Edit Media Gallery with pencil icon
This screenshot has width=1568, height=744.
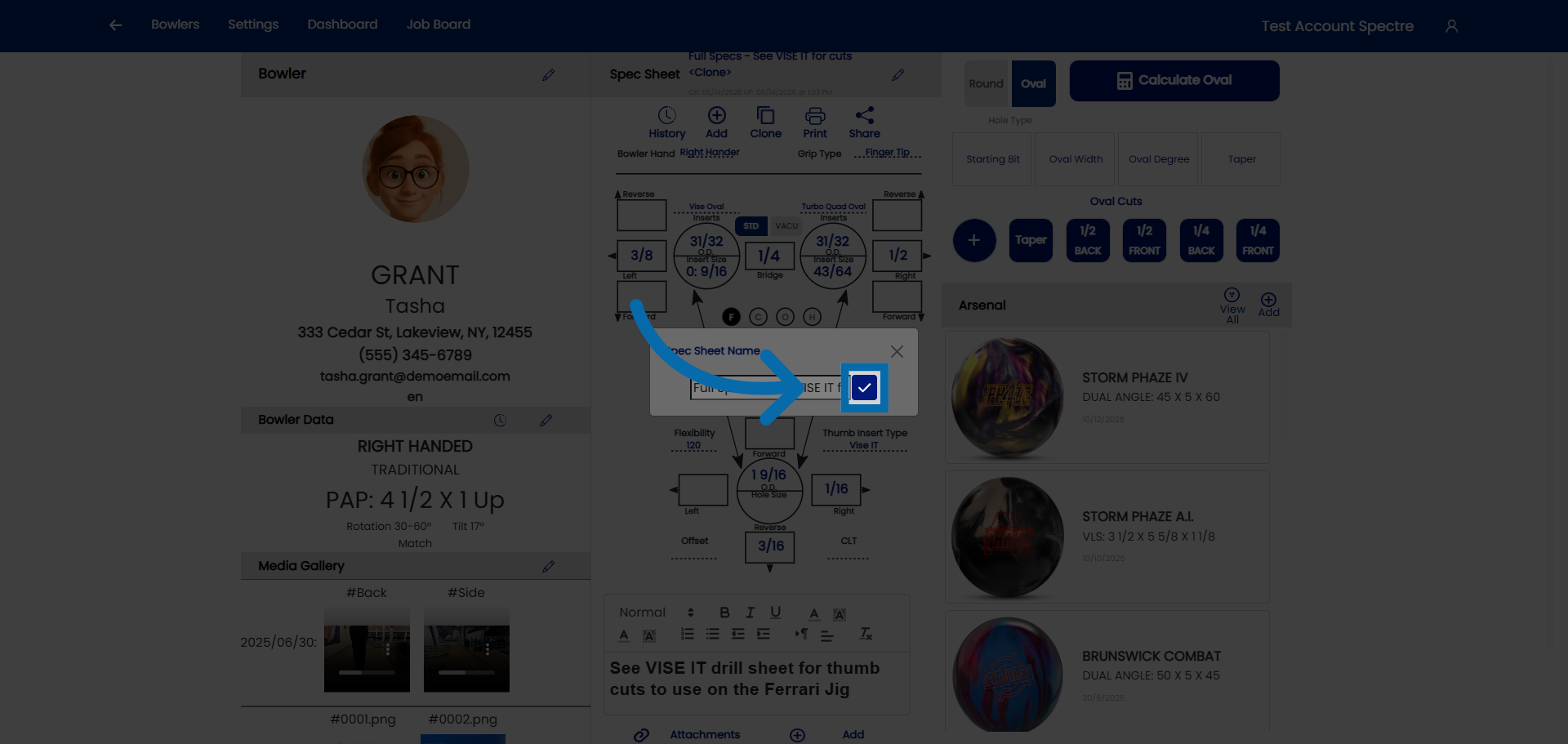click(548, 567)
